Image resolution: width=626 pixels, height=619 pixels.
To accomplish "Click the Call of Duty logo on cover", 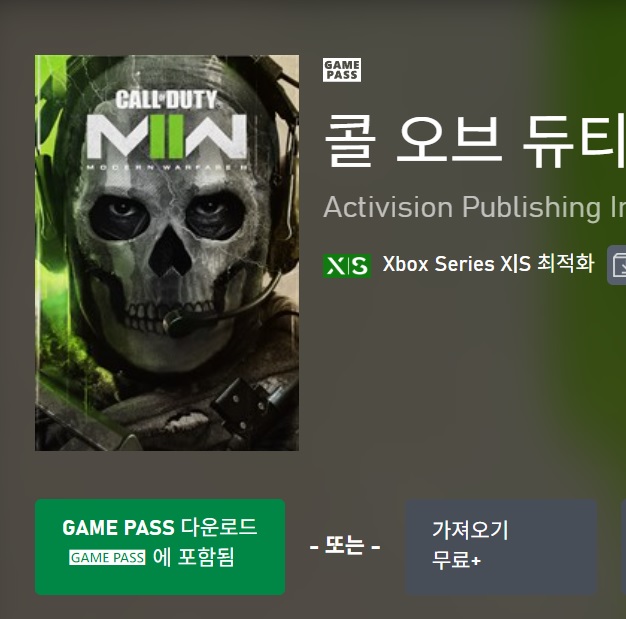I will coord(166,99).
